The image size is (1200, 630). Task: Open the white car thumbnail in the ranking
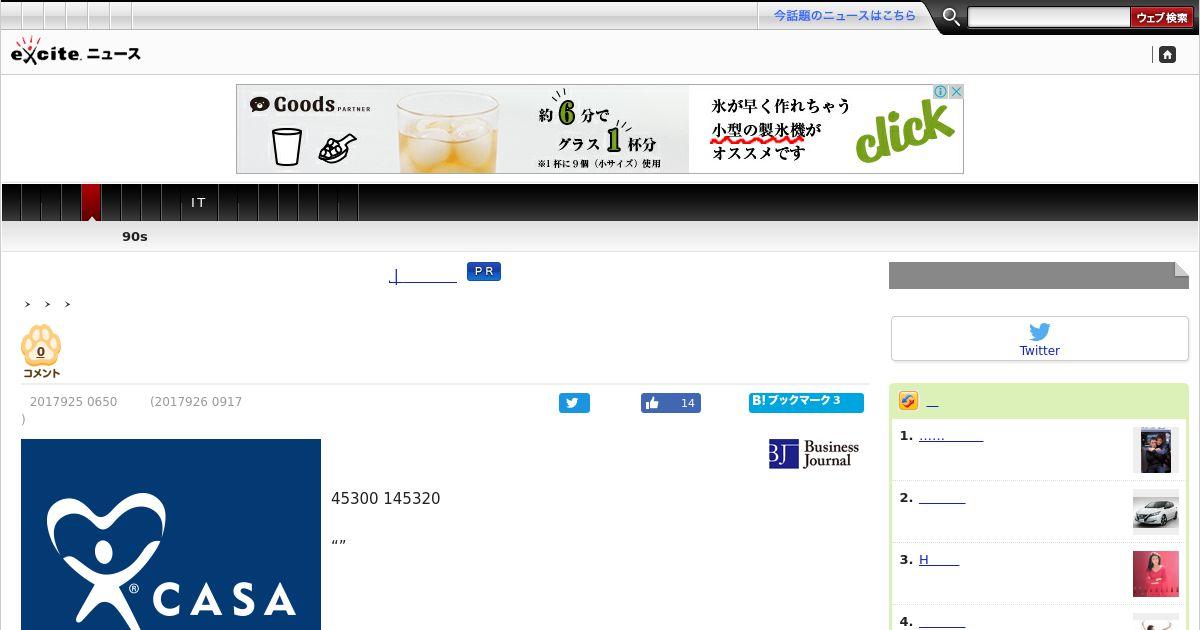(1156, 512)
